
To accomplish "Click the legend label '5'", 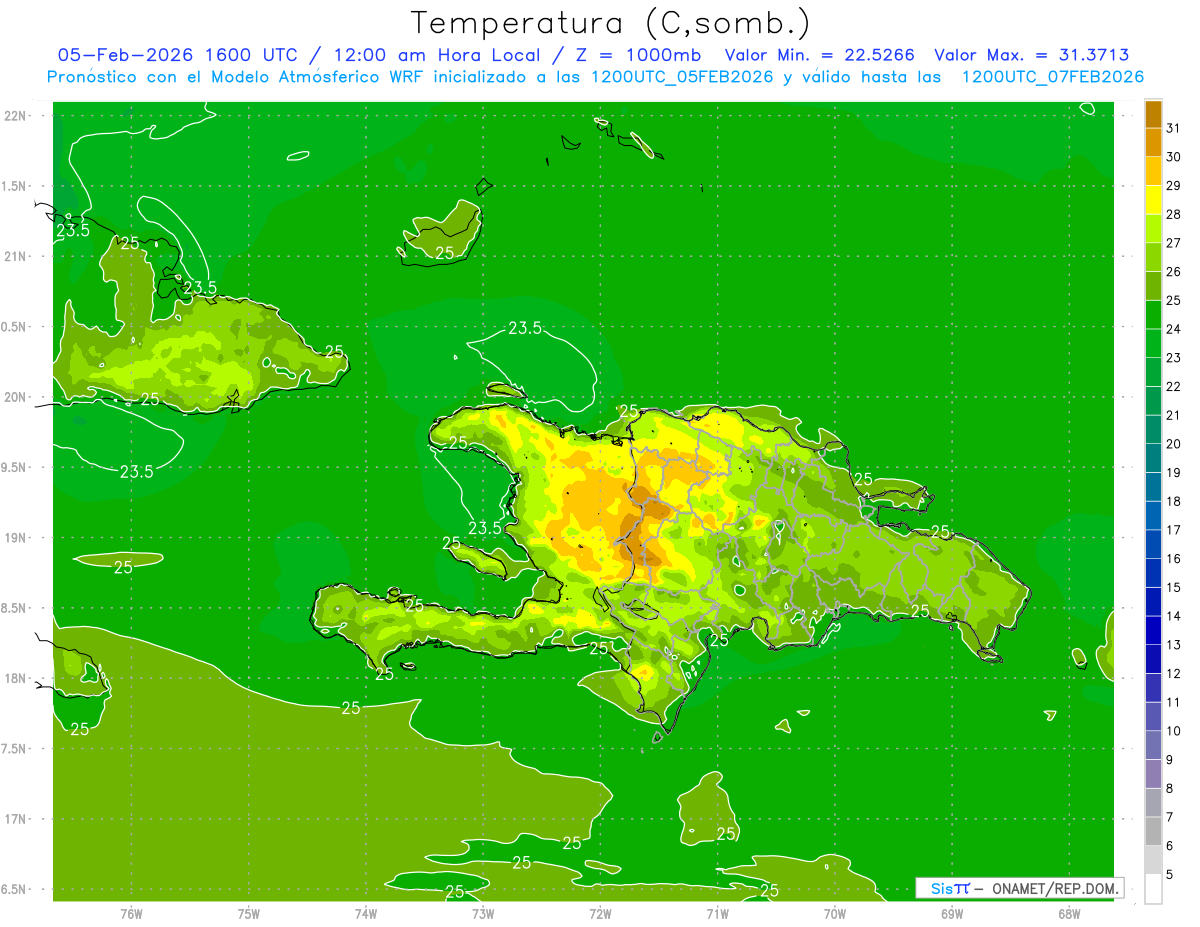I will pyautogui.click(x=1170, y=875).
